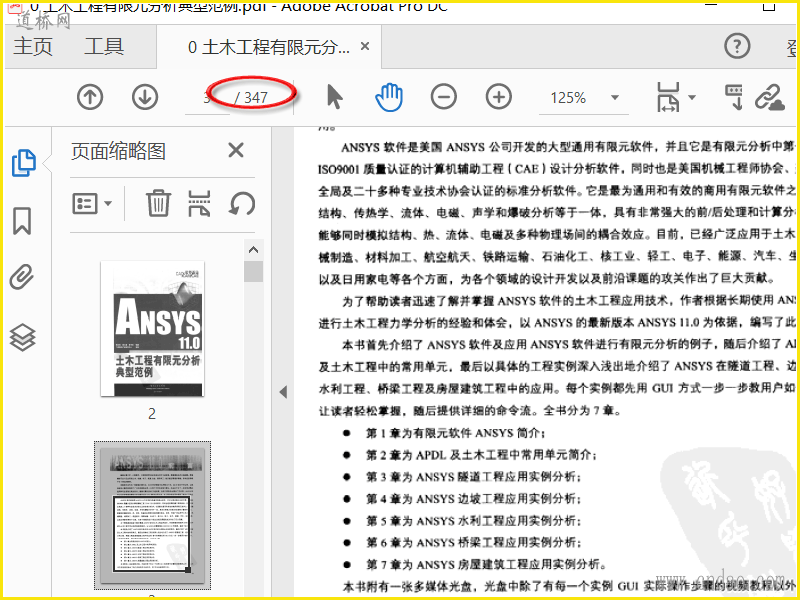The width and height of the screenshot is (800, 600).
Task: Open the help question mark icon
Action: tap(737, 46)
